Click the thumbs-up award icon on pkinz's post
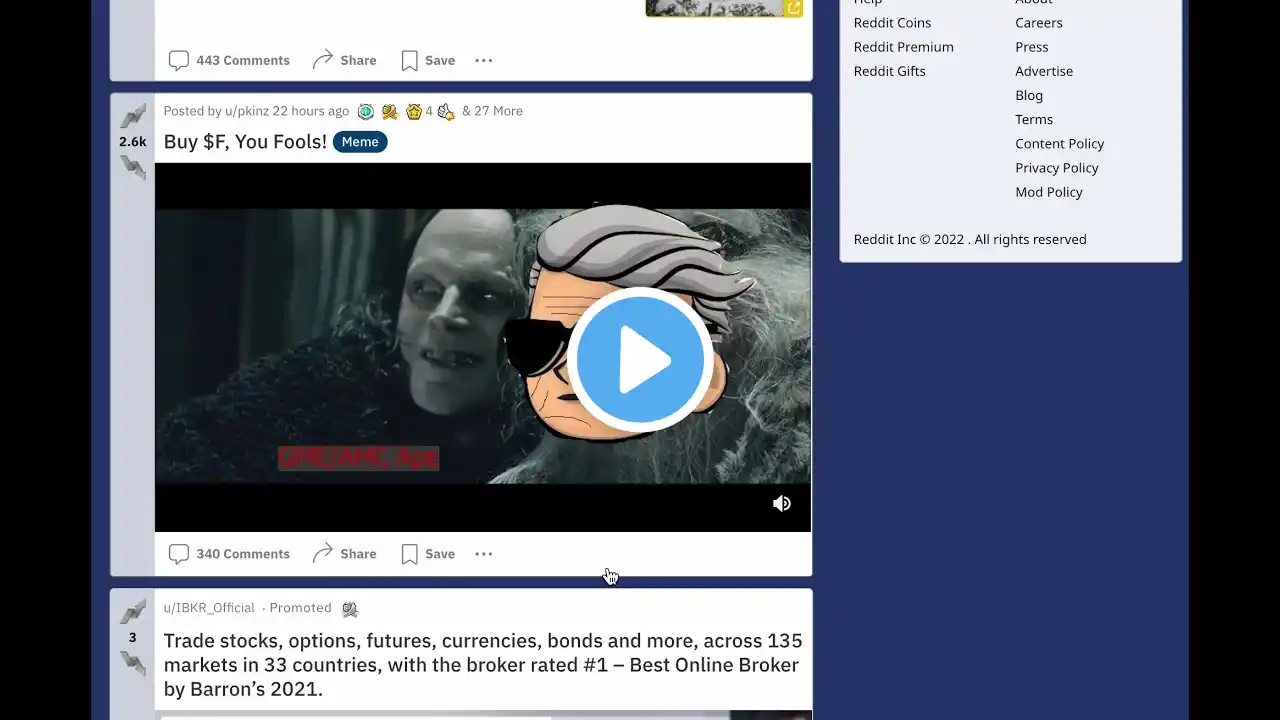Viewport: 1280px width, 720px height. coord(446,112)
